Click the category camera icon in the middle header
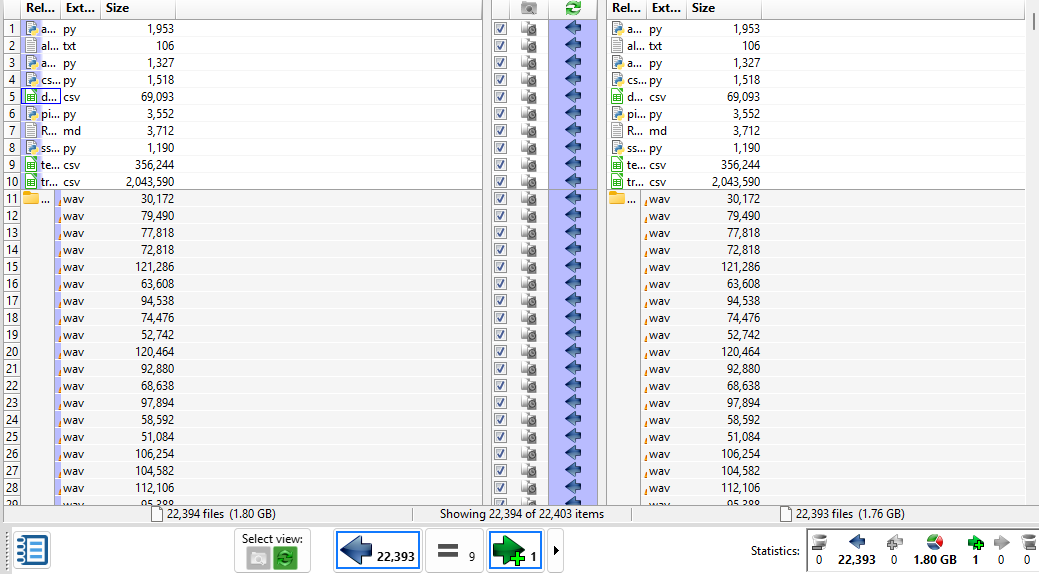The height and width of the screenshot is (574, 1039). click(529, 8)
